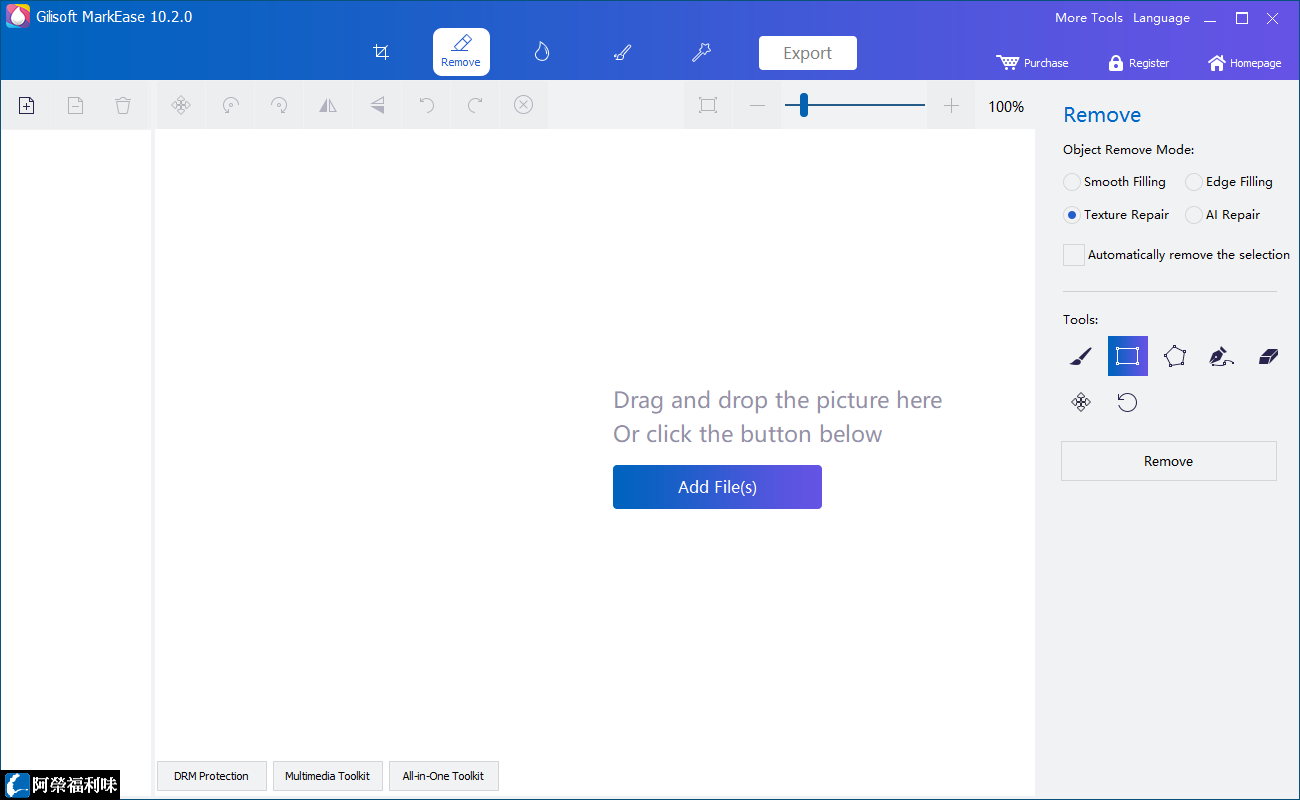This screenshot has height=800, width=1300.
Task: Open the water drop watermark tool
Action: coord(541,52)
